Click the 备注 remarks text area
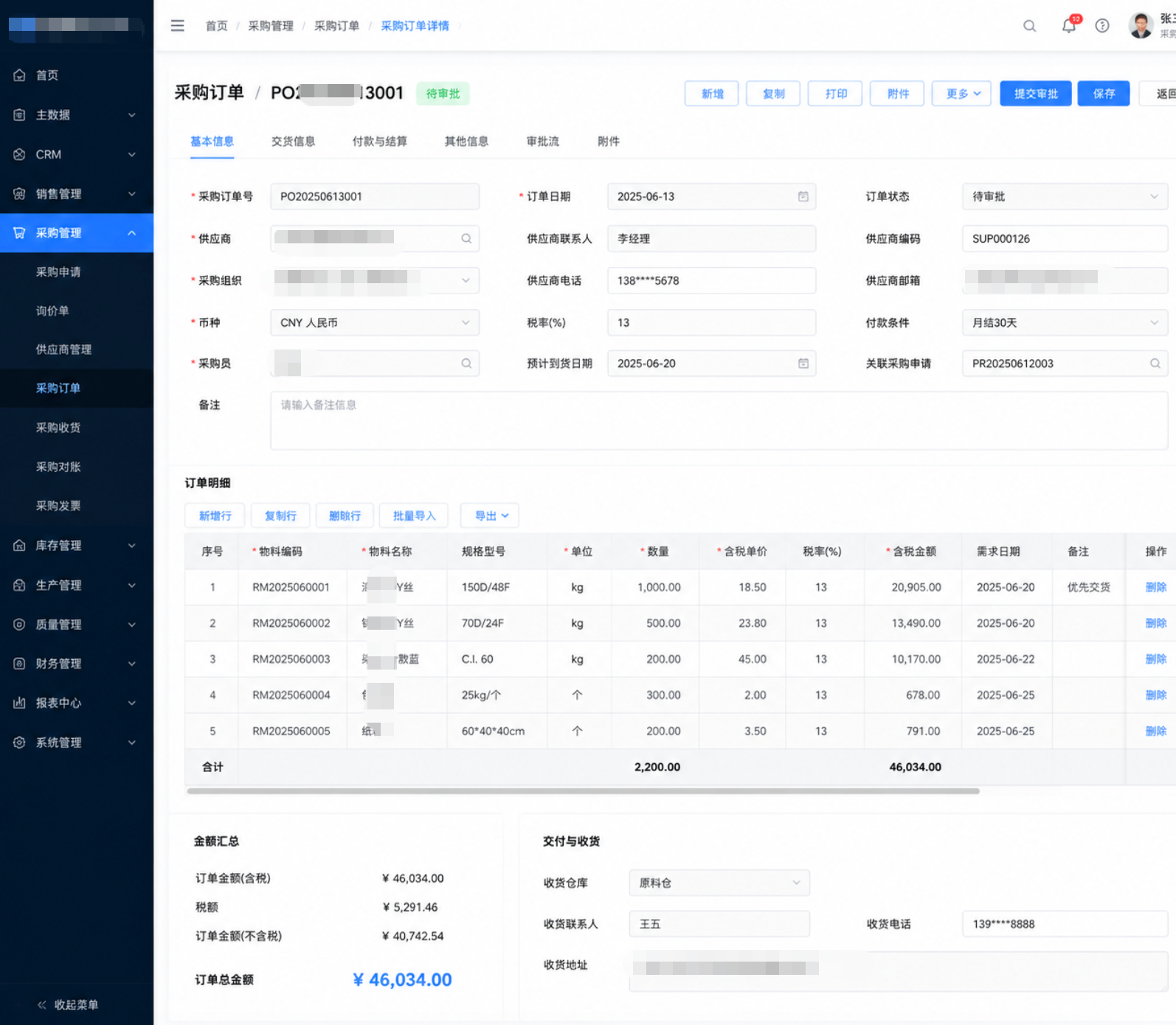This screenshot has height=1025, width=1176. click(719, 420)
